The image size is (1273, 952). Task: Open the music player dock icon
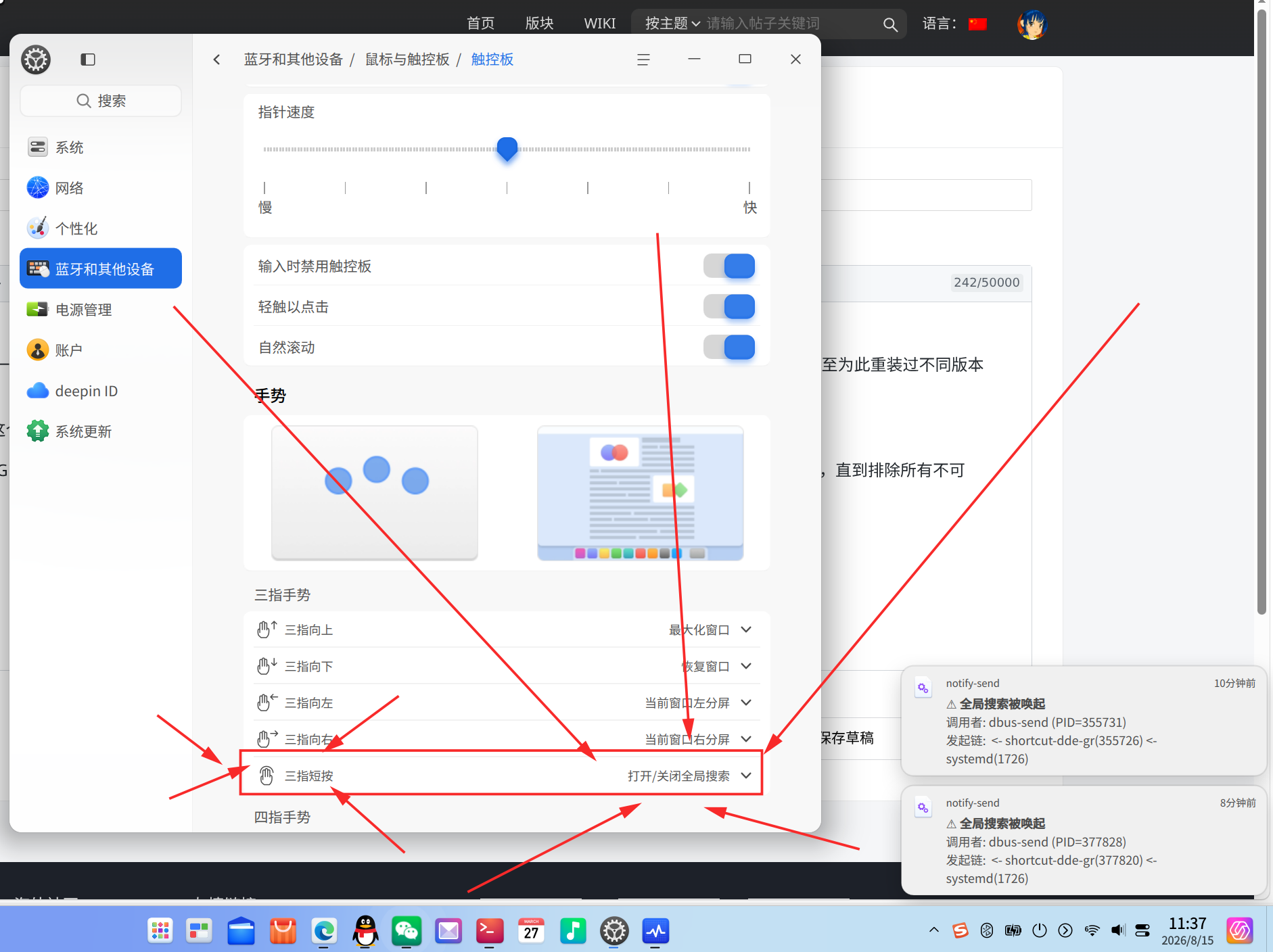[573, 931]
